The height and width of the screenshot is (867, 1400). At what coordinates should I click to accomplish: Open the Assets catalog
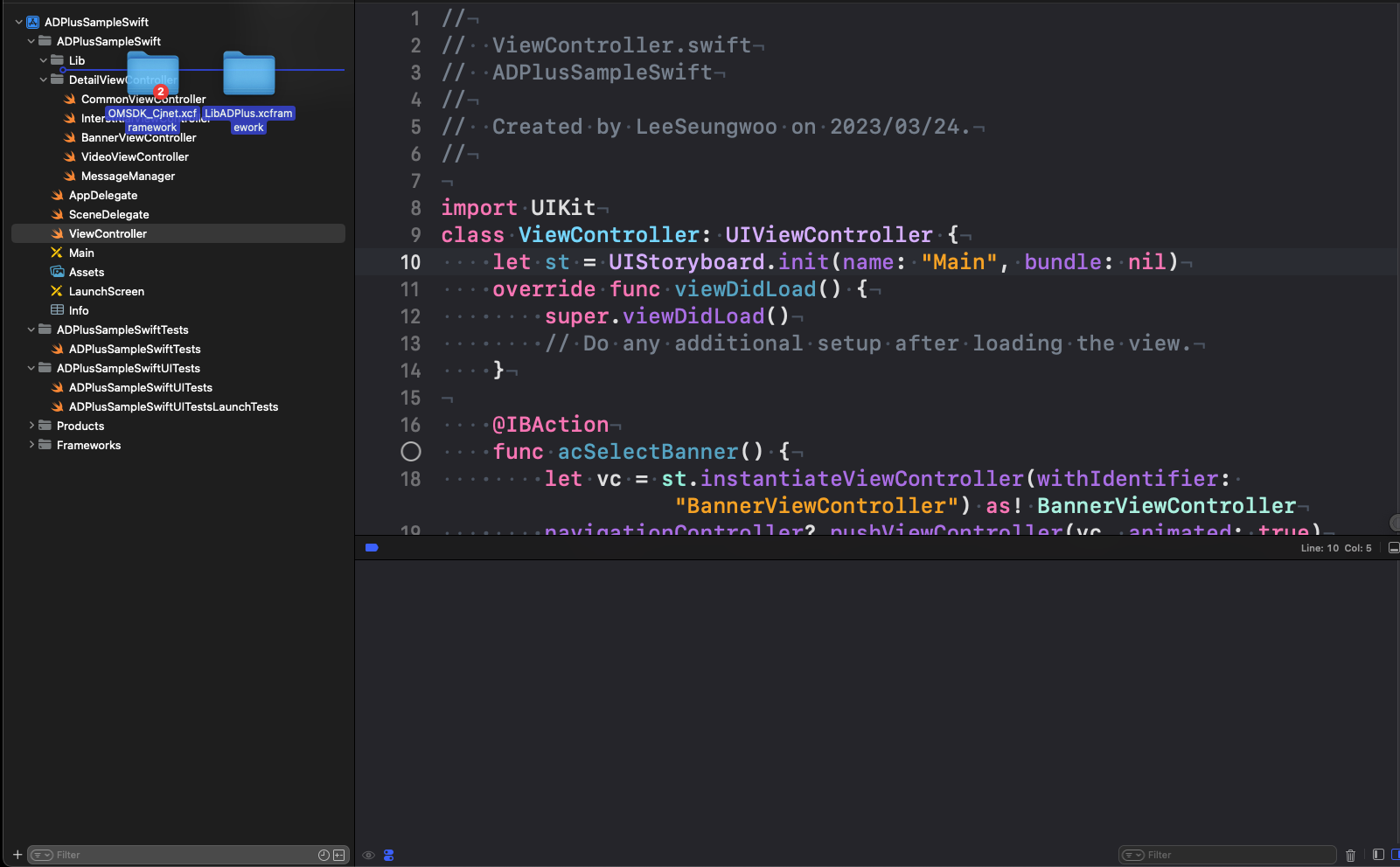pyautogui.click(x=86, y=273)
